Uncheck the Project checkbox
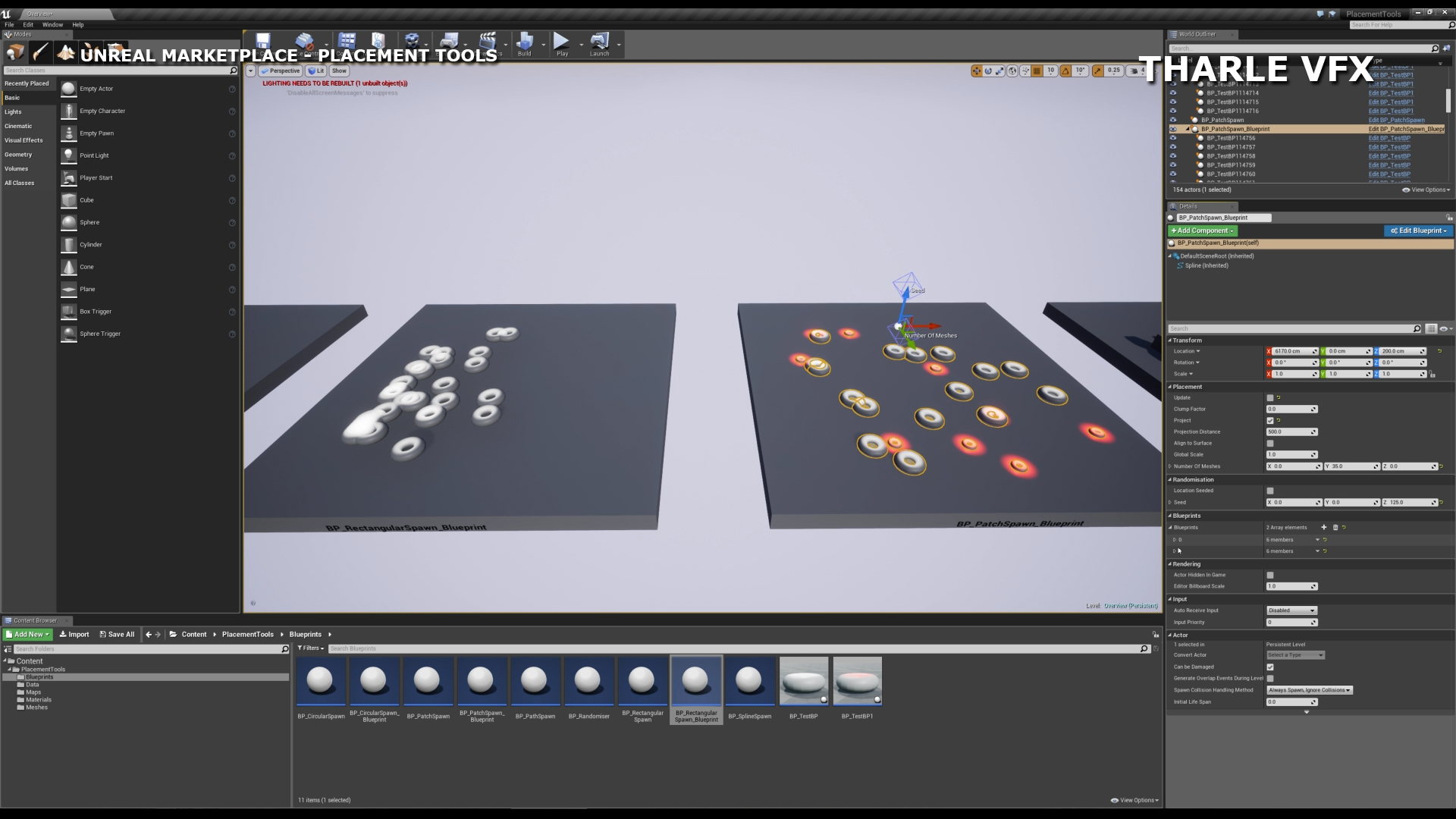 tap(1270, 420)
